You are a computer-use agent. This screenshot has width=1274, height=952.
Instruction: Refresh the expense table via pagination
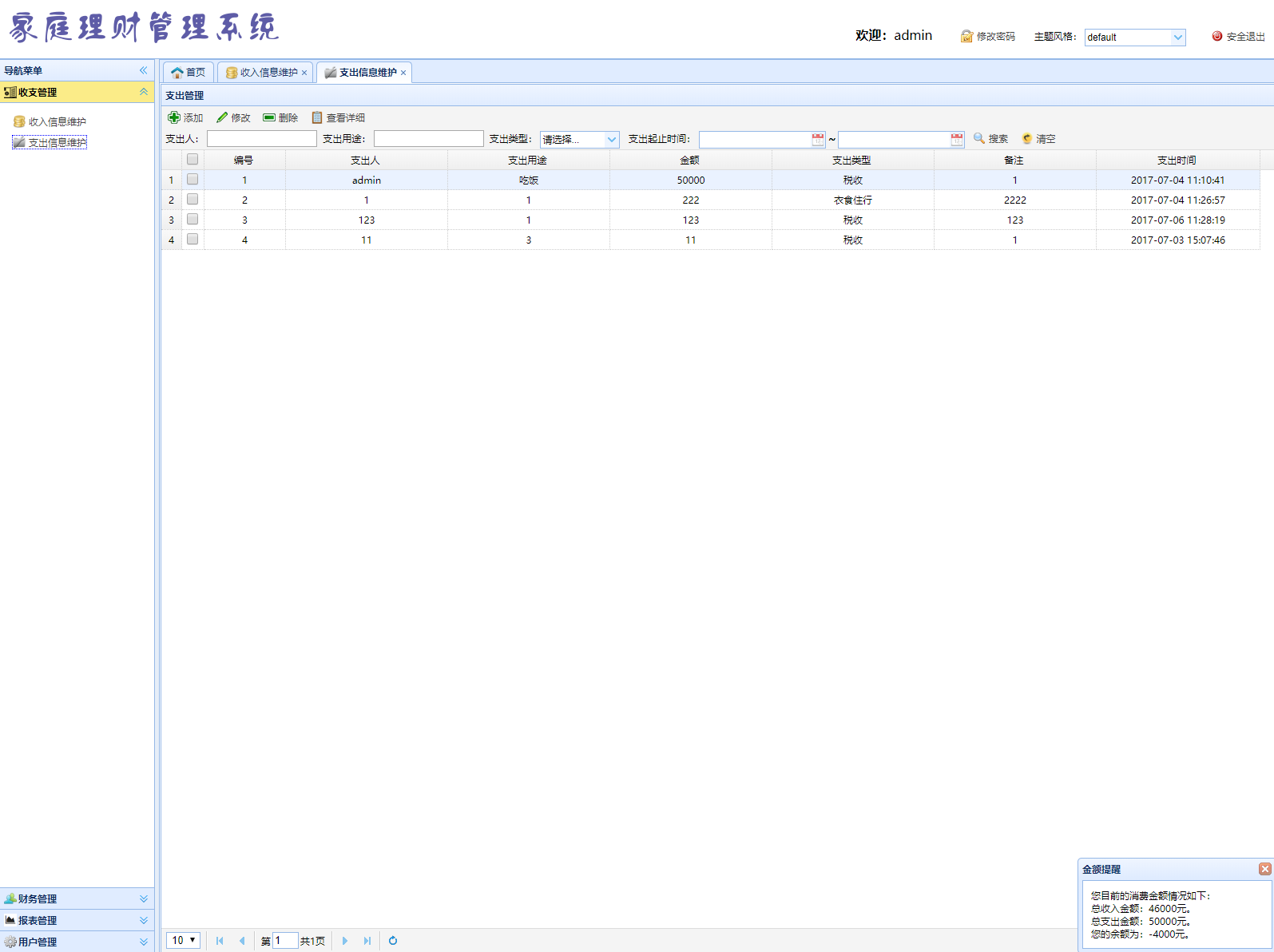(393, 941)
